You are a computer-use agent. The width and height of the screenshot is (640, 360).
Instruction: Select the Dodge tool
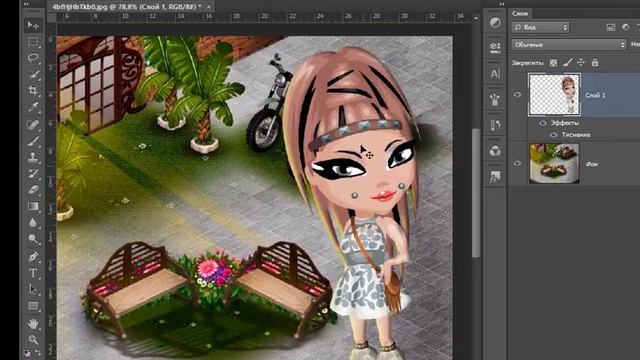33,239
